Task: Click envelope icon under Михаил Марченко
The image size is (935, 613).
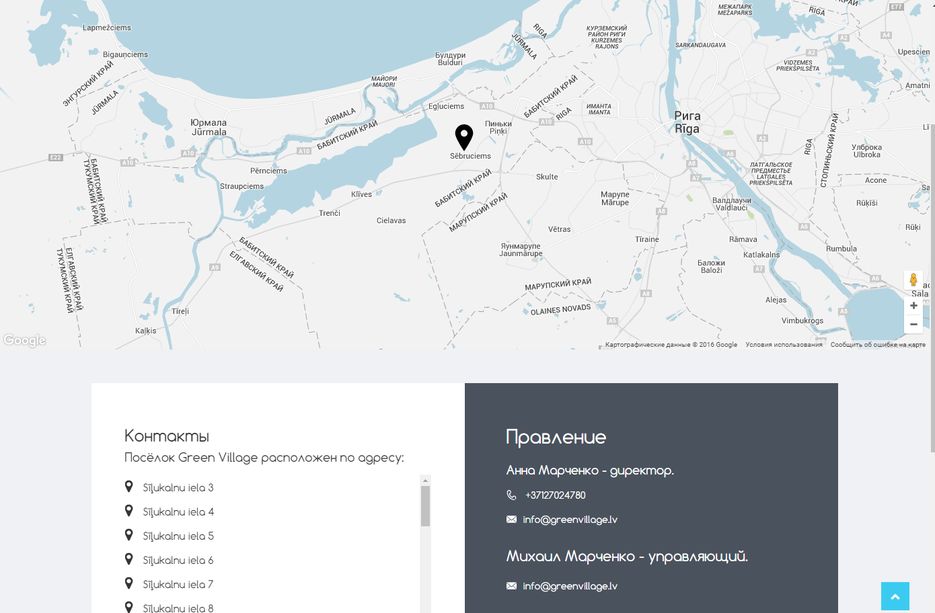Action: tap(511, 586)
